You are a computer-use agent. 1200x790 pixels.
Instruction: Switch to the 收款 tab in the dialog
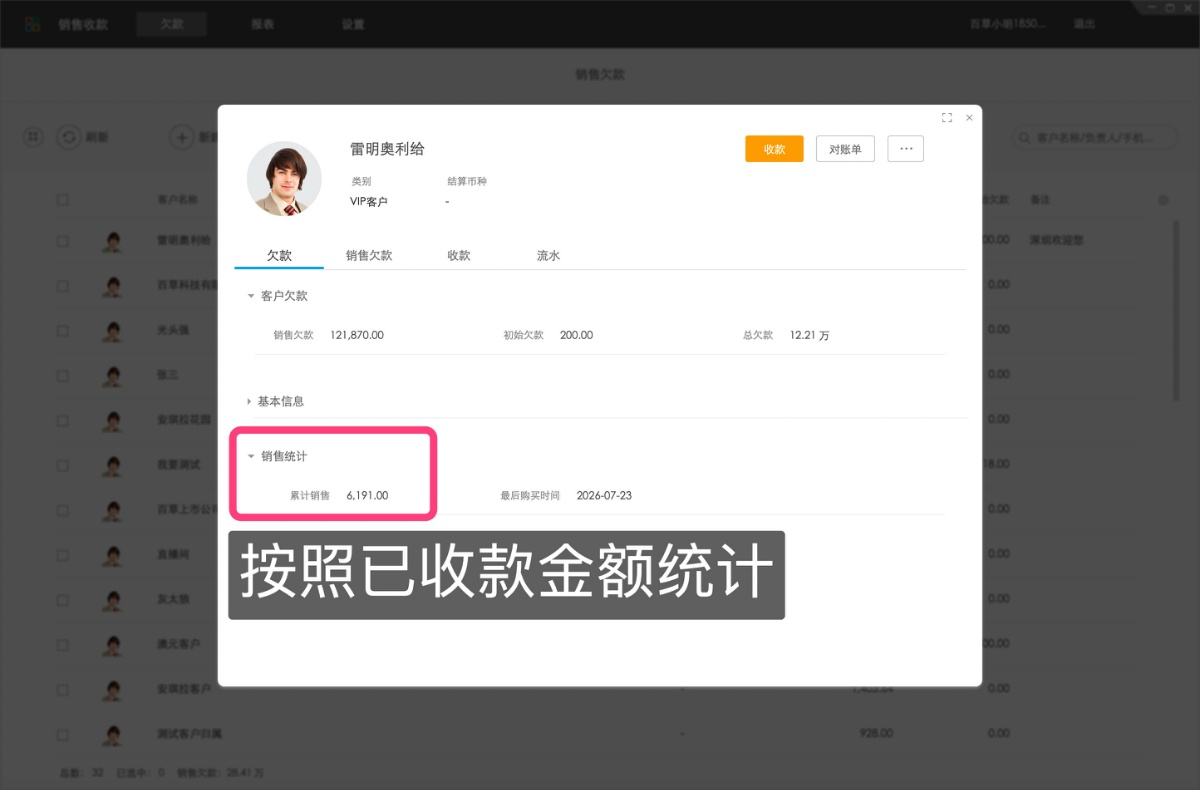(459, 256)
